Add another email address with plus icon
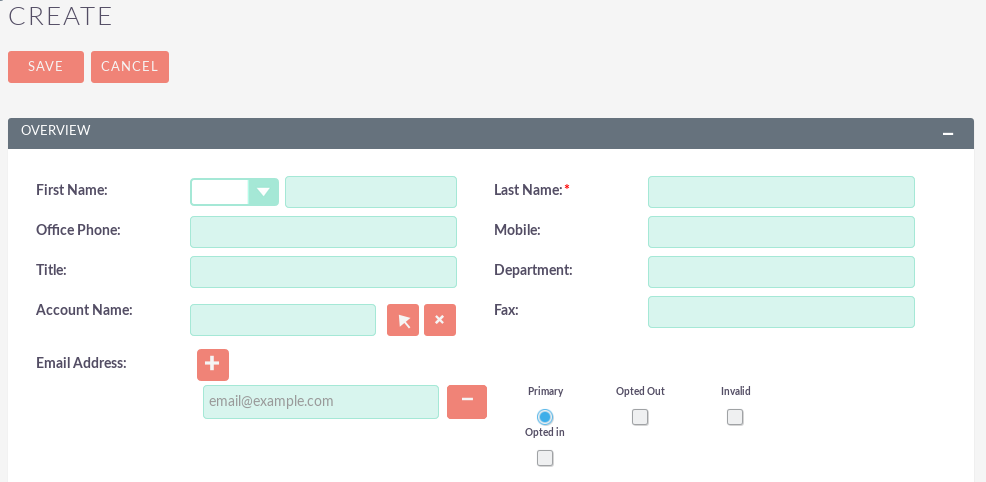 213,365
